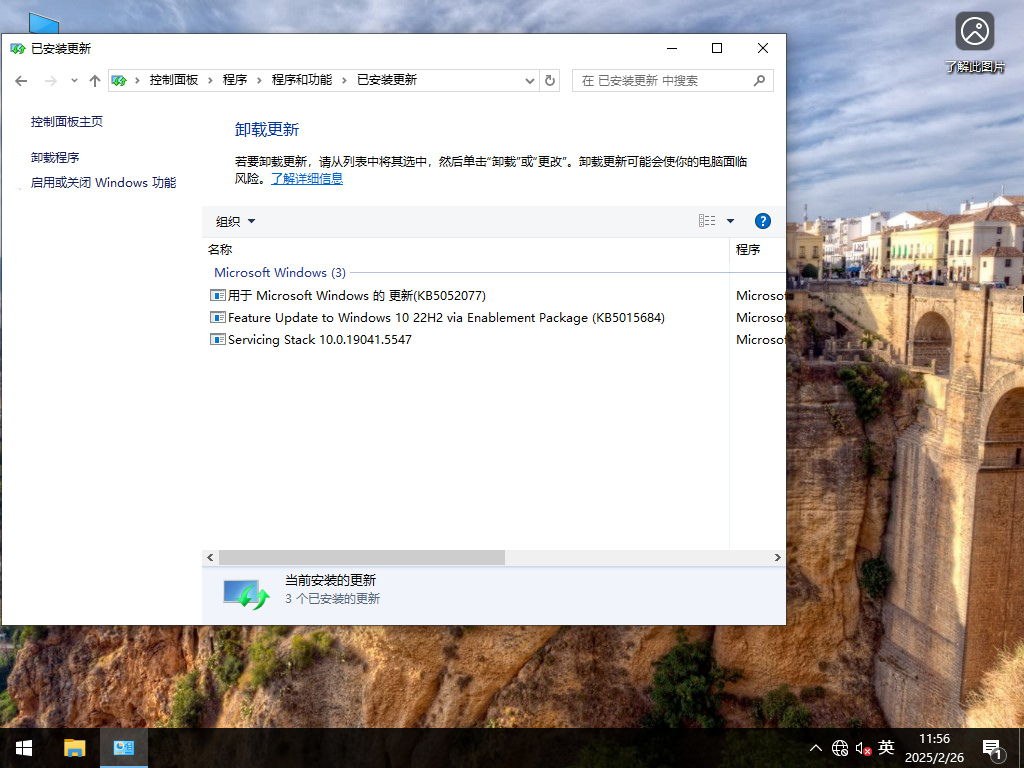Click the back navigation arrow
1024x768 pixels.
pos(21,80)
